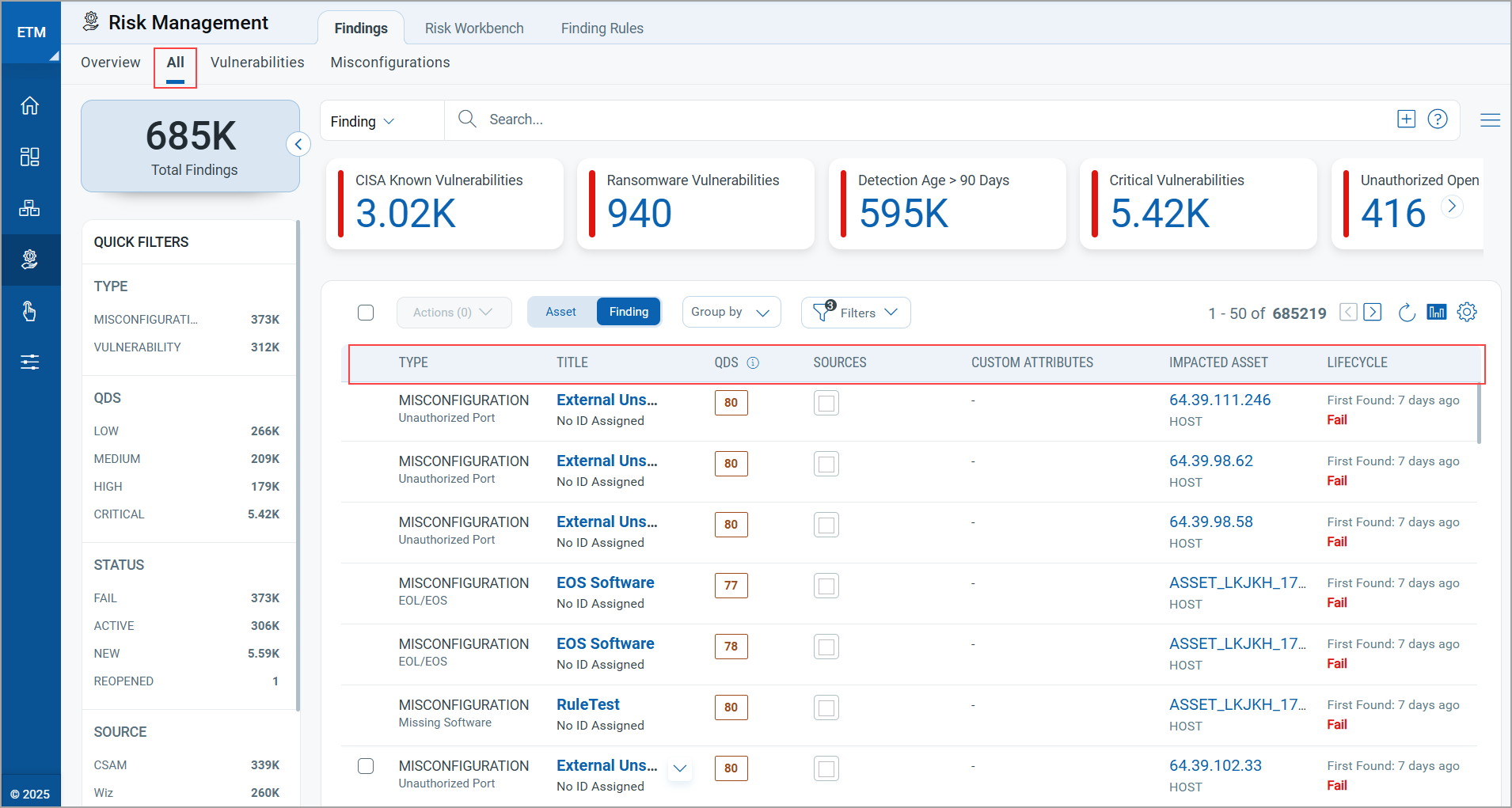The width and height of the screenshot is (1512, 808).
Task: Expand the Actions (0) dropdown
Action: [x=454, y=312]
